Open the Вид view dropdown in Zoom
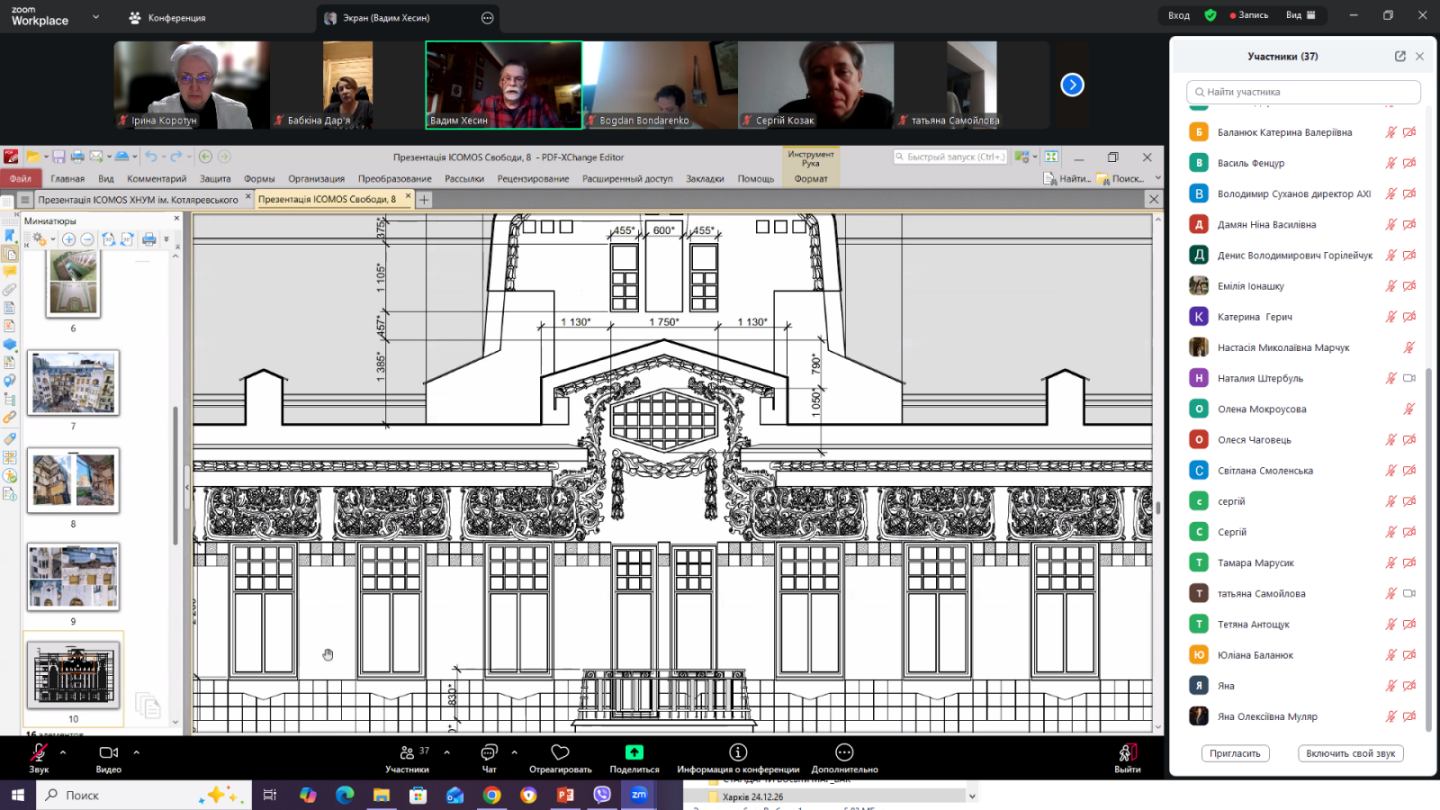The width and height of the screenshot is (1440, 810). coord(1300,15)
